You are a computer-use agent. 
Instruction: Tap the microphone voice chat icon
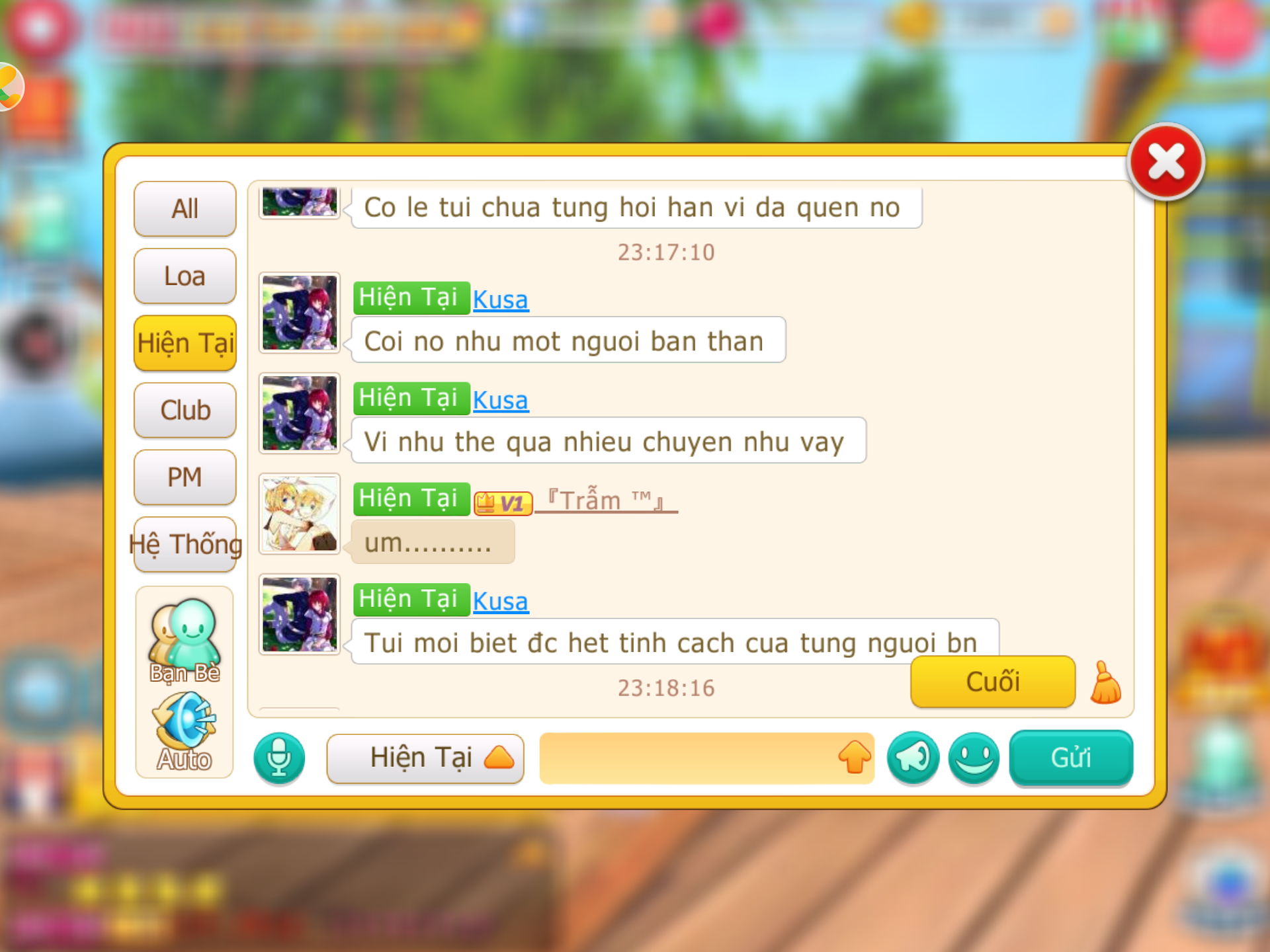279,758
